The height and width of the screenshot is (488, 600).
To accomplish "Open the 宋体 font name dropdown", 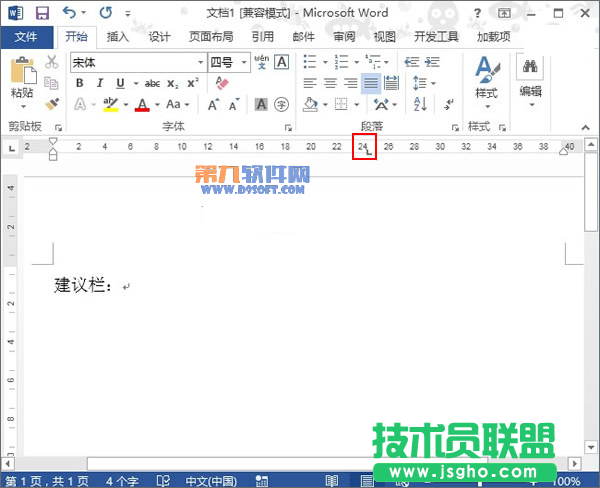I will pos(201,62).
